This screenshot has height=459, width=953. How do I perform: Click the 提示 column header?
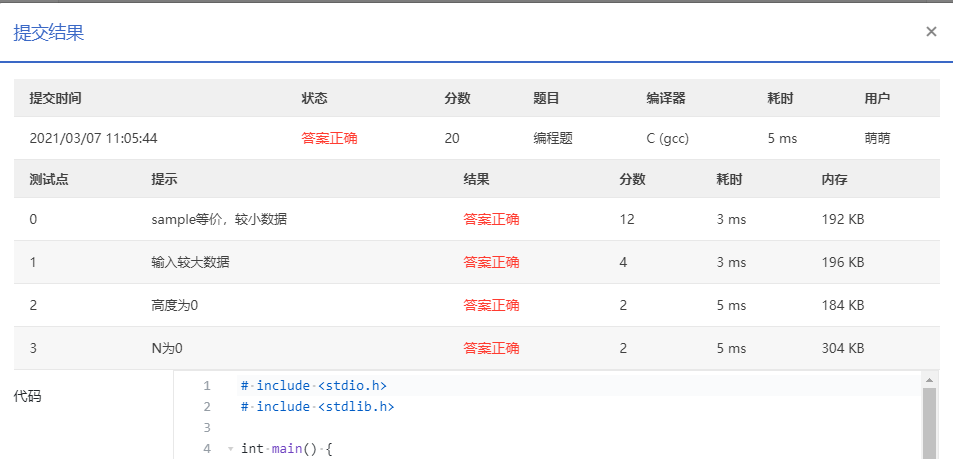point(164,179)
